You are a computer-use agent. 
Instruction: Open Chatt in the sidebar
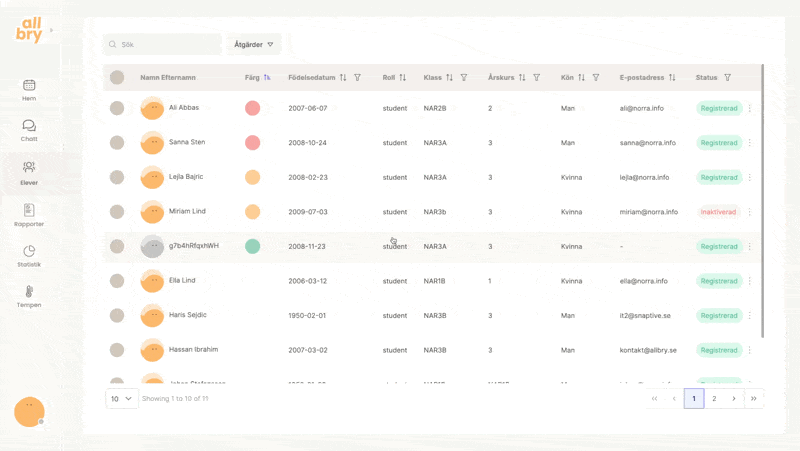tap(29, 130)
